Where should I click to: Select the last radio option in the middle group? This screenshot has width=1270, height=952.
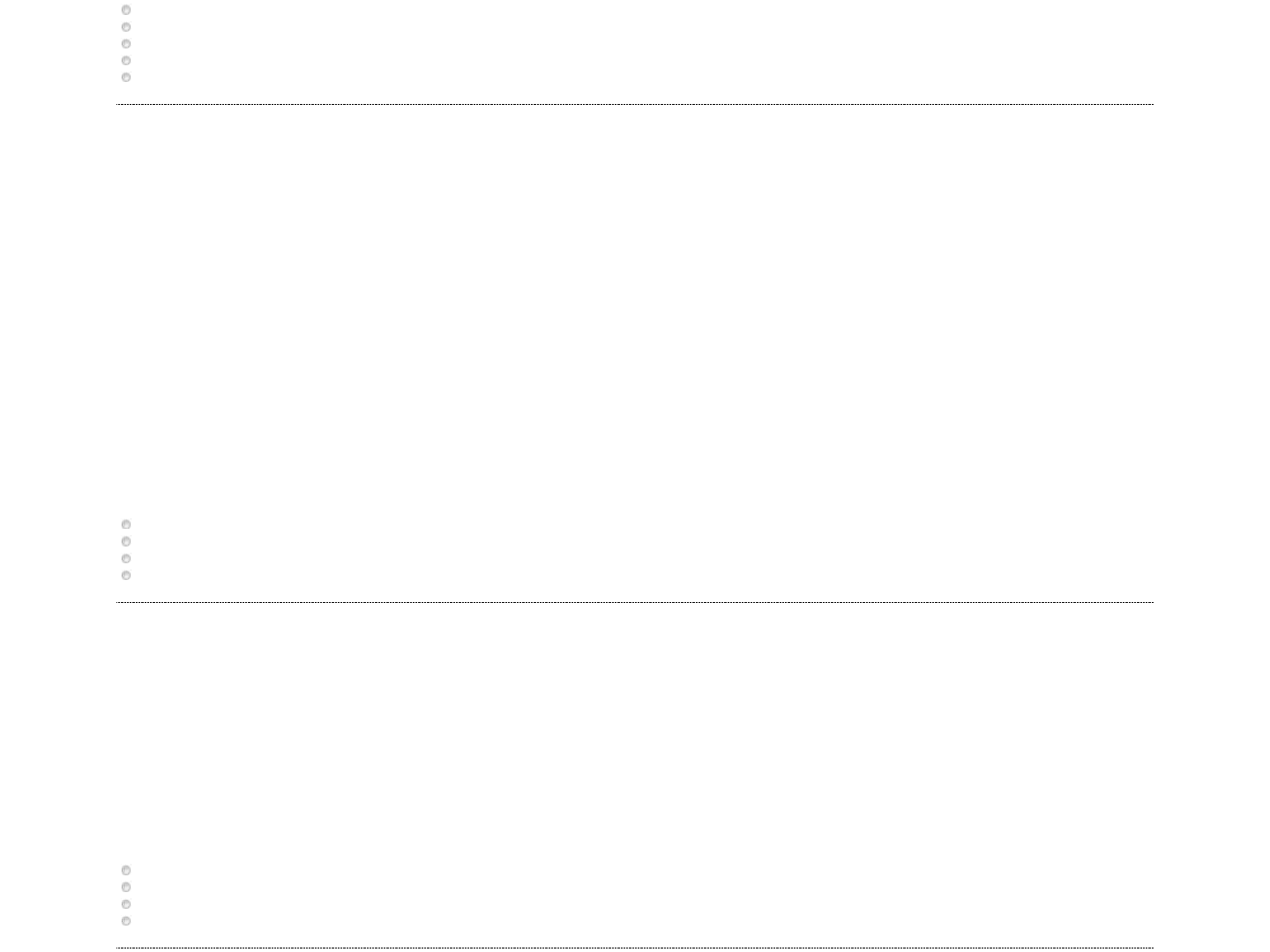point(126,576)
